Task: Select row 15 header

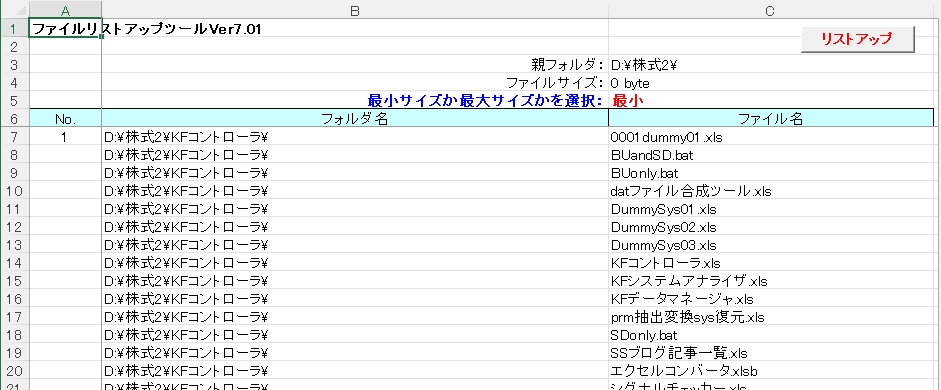Action: [x=14, y=281]
